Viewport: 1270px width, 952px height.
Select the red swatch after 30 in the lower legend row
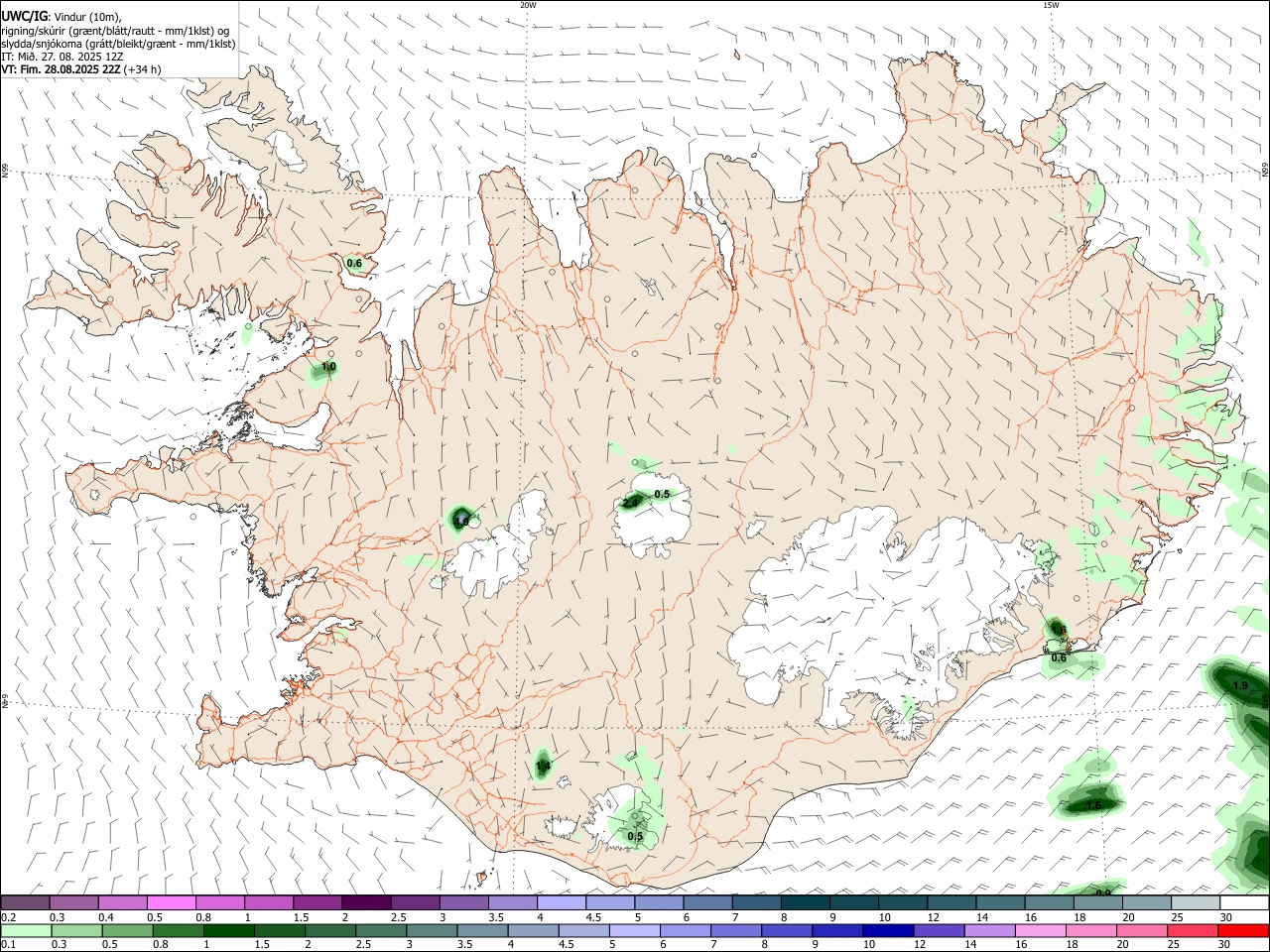1243,930
